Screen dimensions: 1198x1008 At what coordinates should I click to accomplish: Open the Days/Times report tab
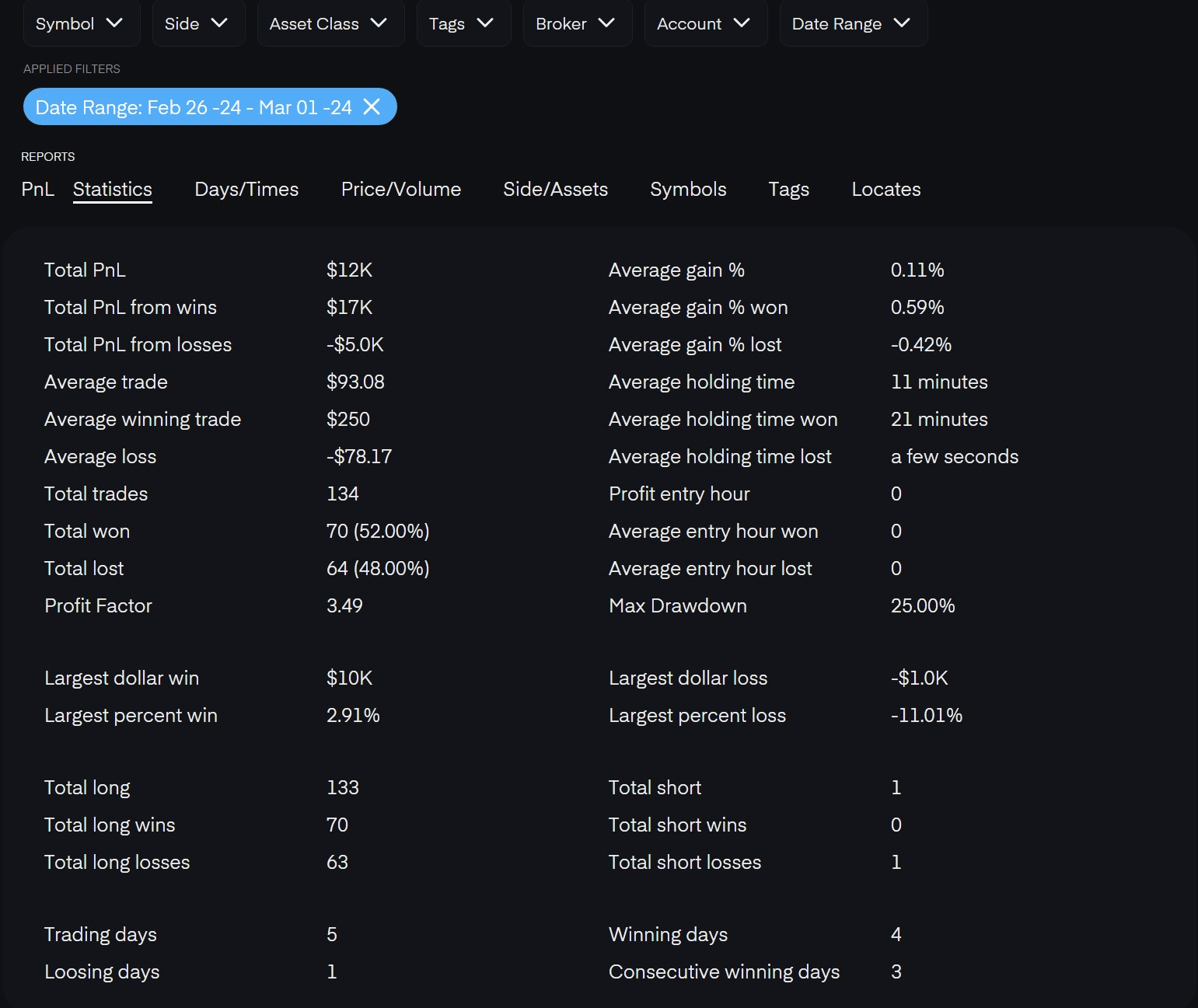pos(246,189)
